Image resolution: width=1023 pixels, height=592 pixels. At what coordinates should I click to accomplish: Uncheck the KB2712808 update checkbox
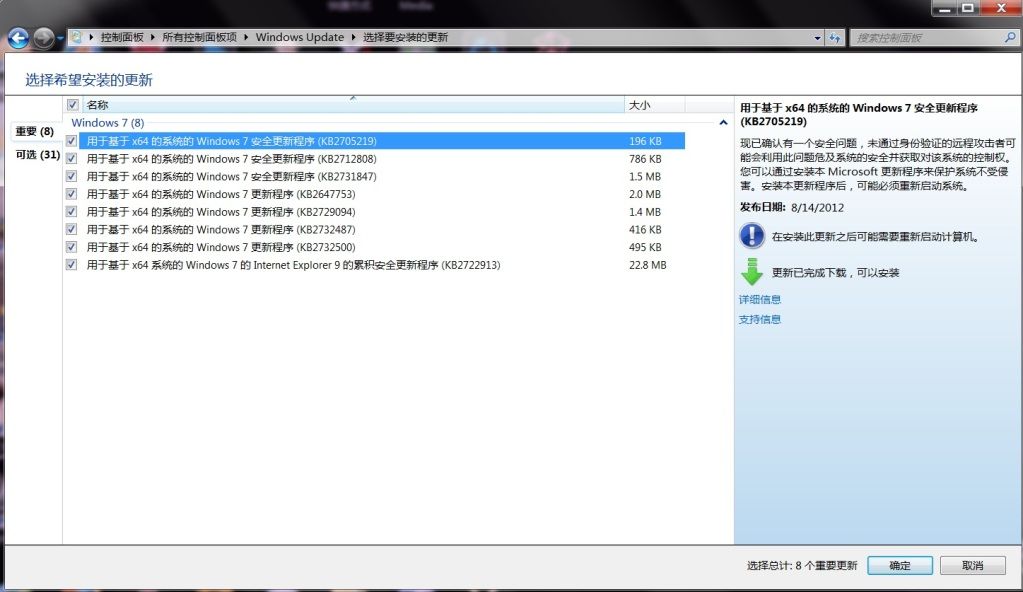72,159
